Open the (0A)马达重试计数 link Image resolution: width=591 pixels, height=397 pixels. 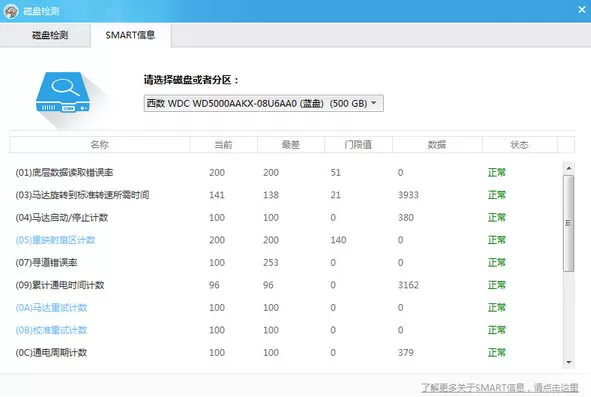(51, 308)
